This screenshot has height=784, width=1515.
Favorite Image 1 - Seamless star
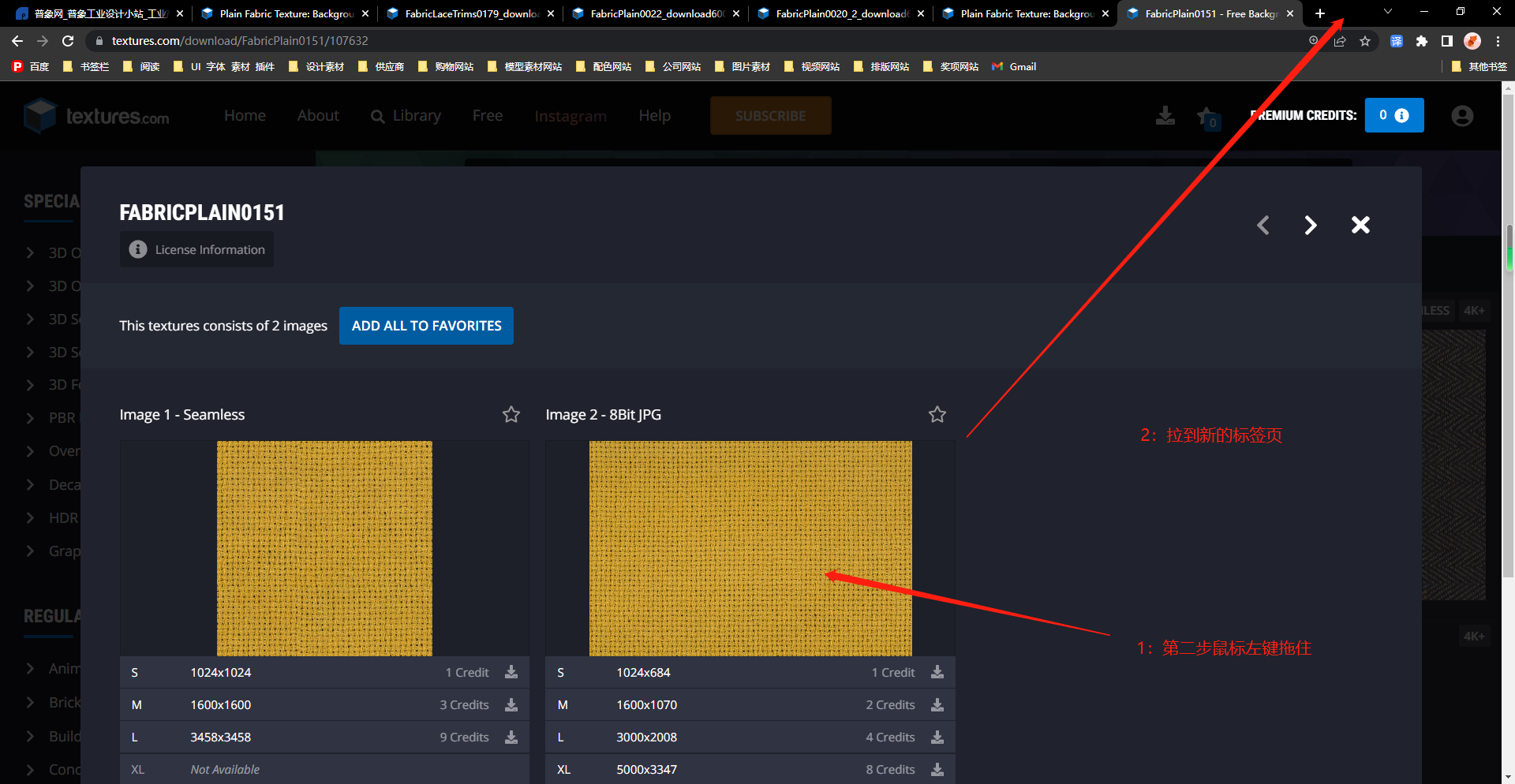click(x=511, y=414)
